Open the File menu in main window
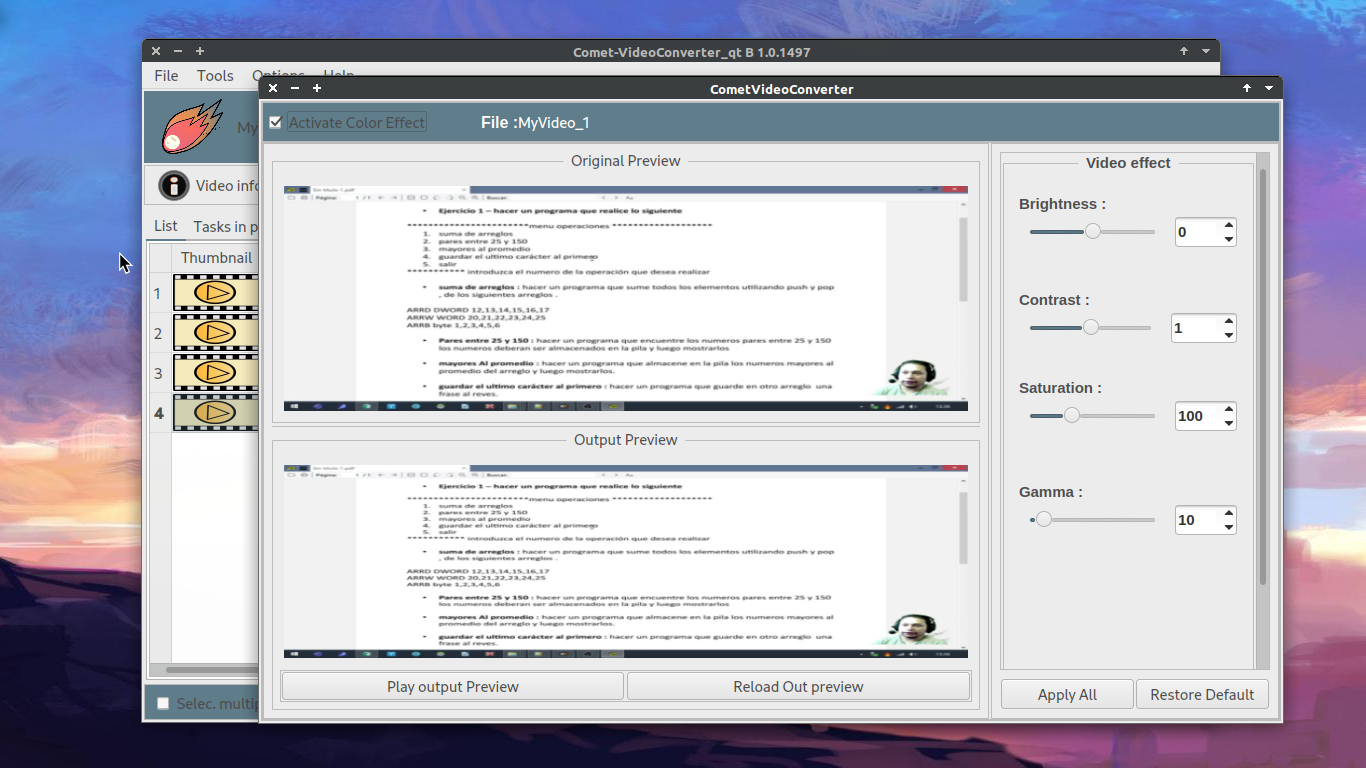This screenshot has height=768, width=1366. click(166, 75)
